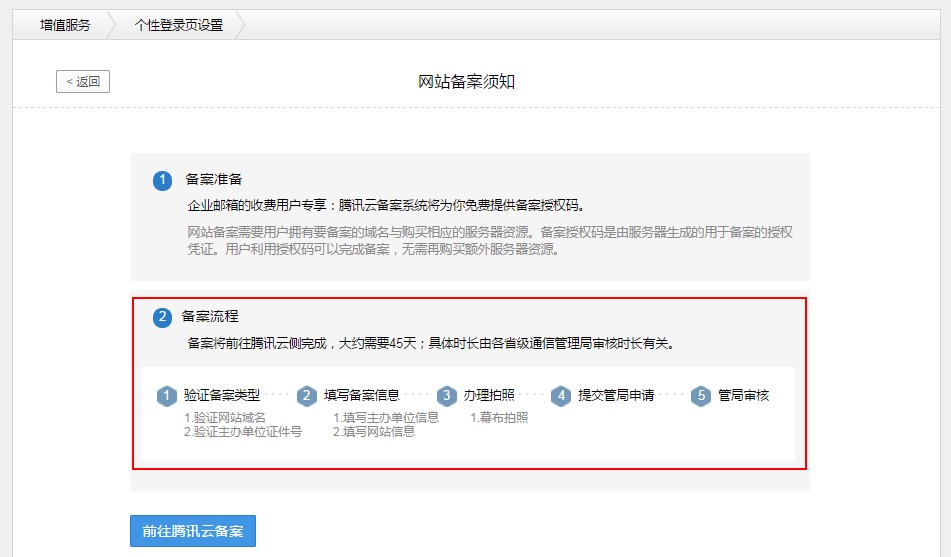Select the hexagon 3 icon for 办理拍照
This screenshot has width=951, height=557.
pyautogui.click(x=447, y=396)
